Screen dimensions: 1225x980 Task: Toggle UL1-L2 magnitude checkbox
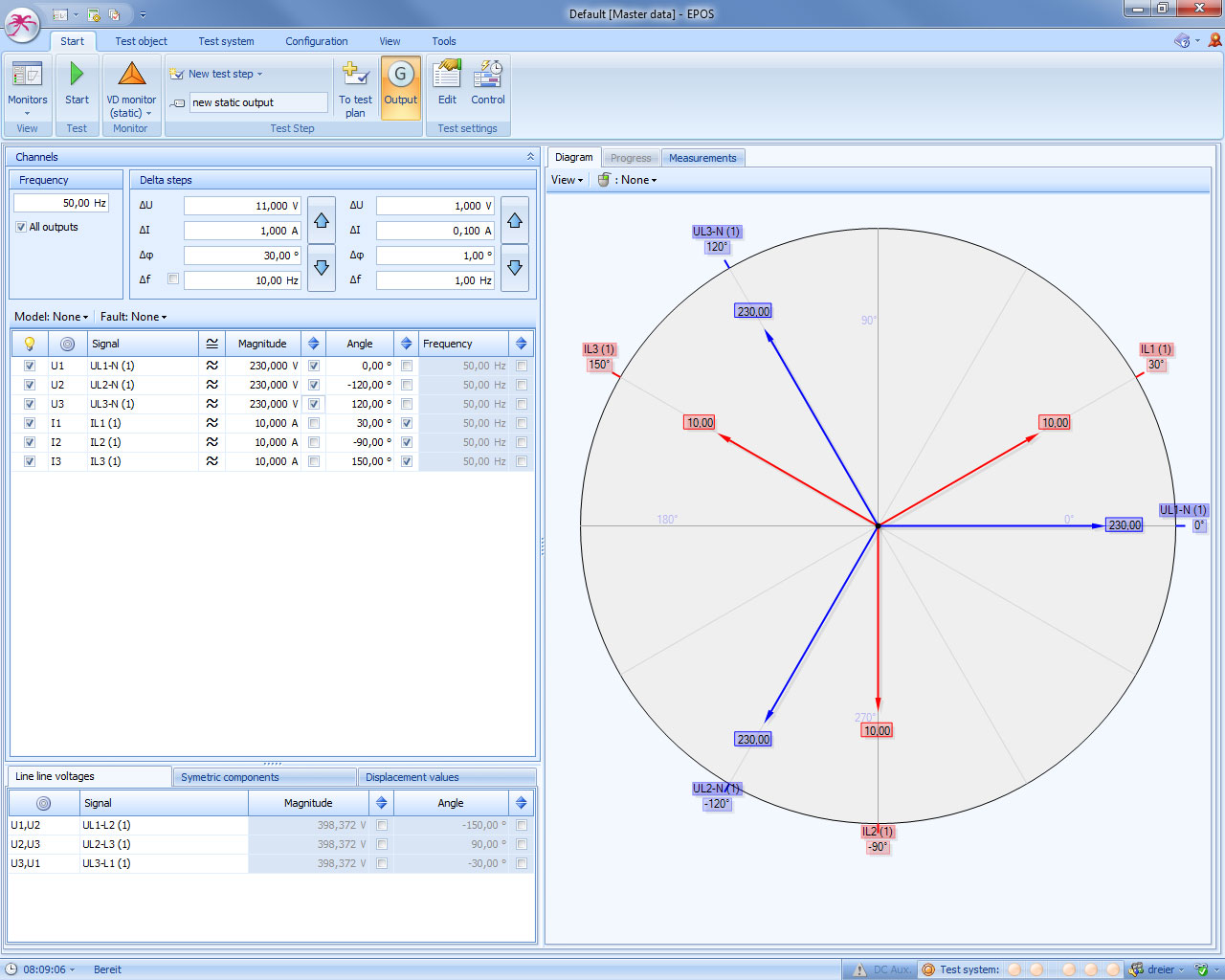382,825
